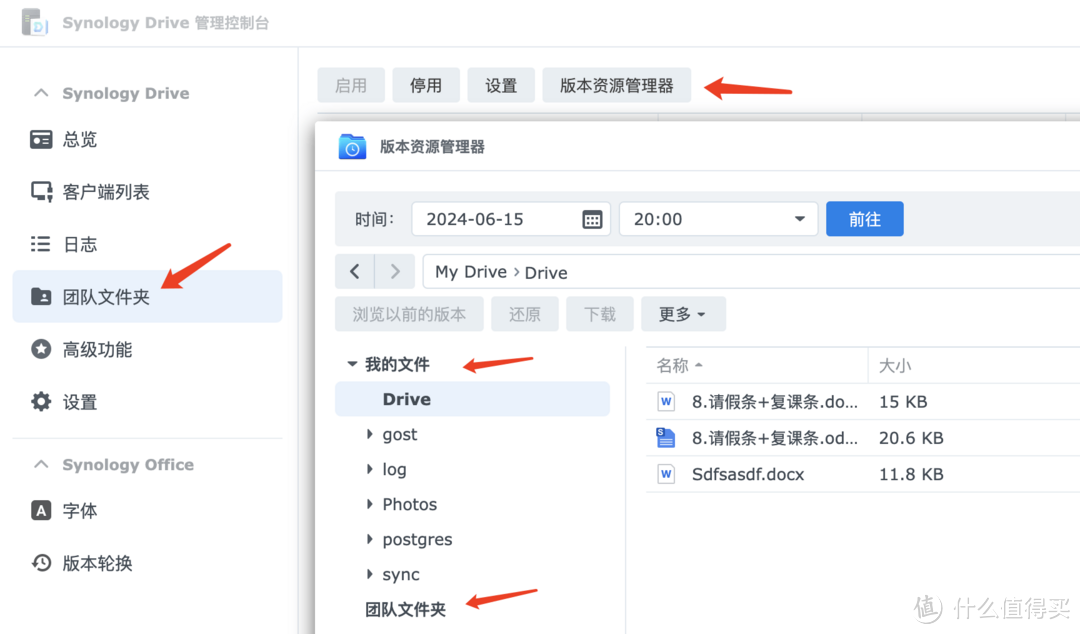Click the 版本资源管理器 window folder-clock icon
This screenshot has width=1080, height=634.
352,146
